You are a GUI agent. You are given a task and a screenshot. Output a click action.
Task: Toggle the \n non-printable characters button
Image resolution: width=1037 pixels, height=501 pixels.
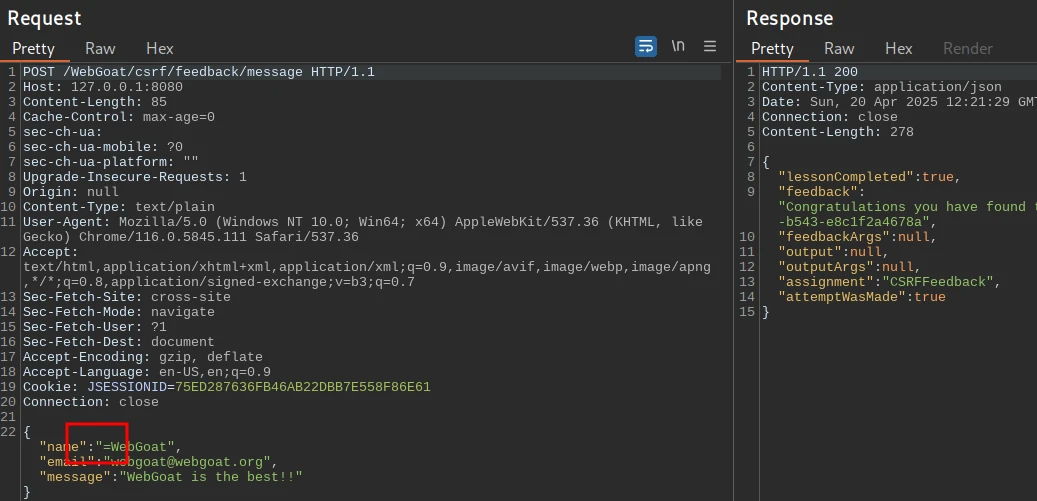pos(678,47)
